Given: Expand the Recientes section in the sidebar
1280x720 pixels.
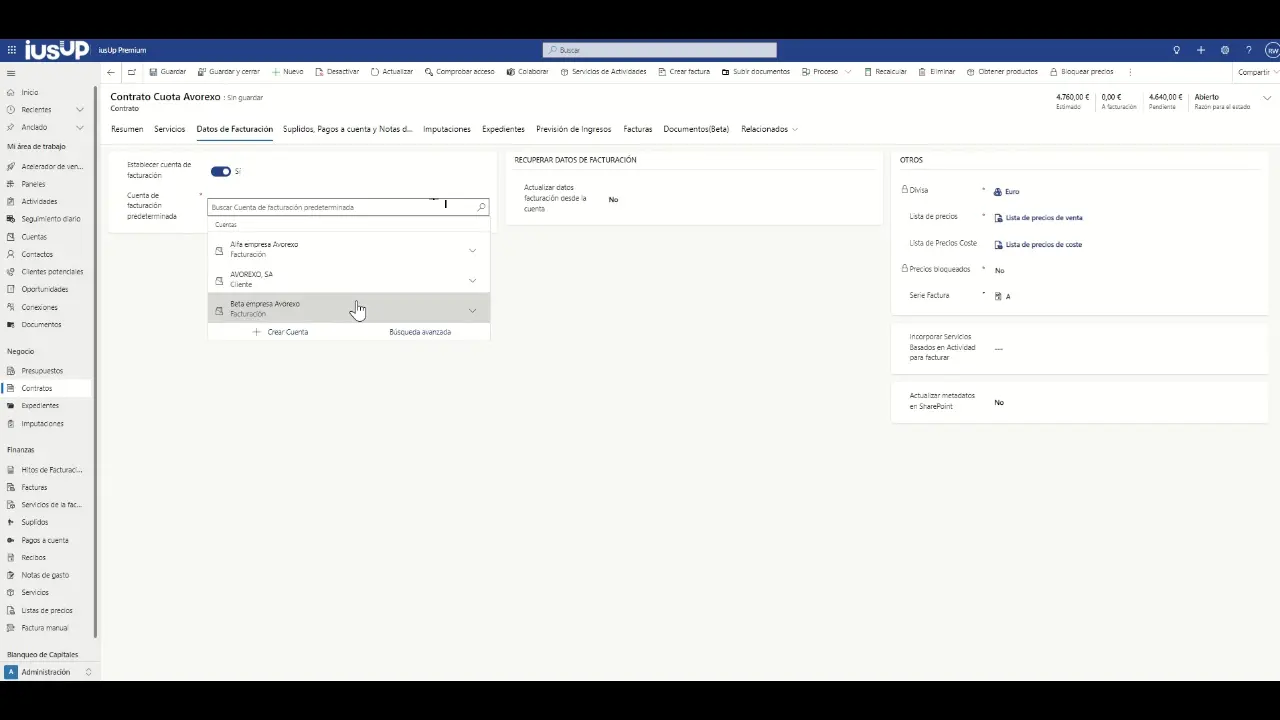Looking at the screenshot, I should [80, 110].
